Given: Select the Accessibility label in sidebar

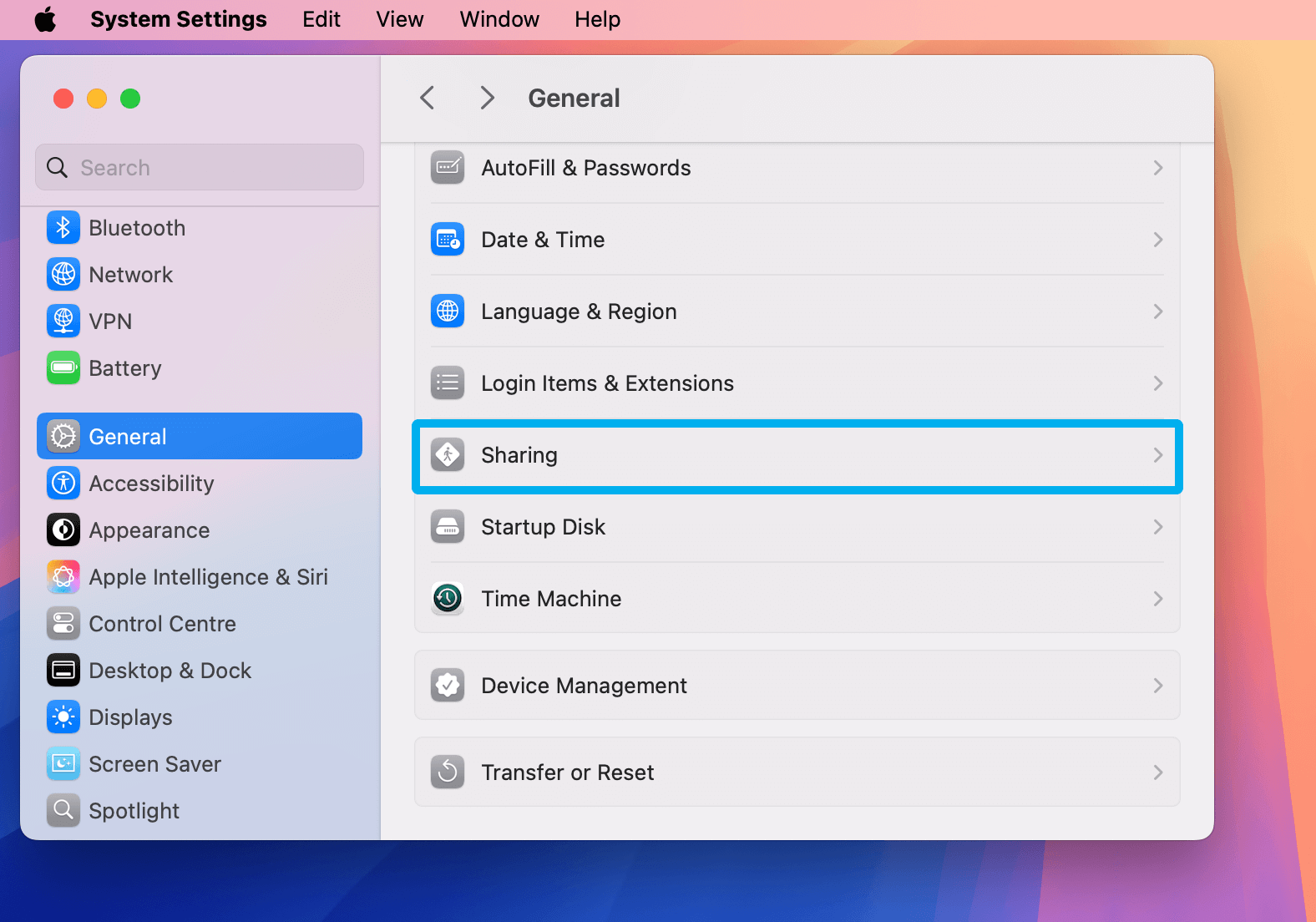Looking at the screenshot, I should pos(151,484).
